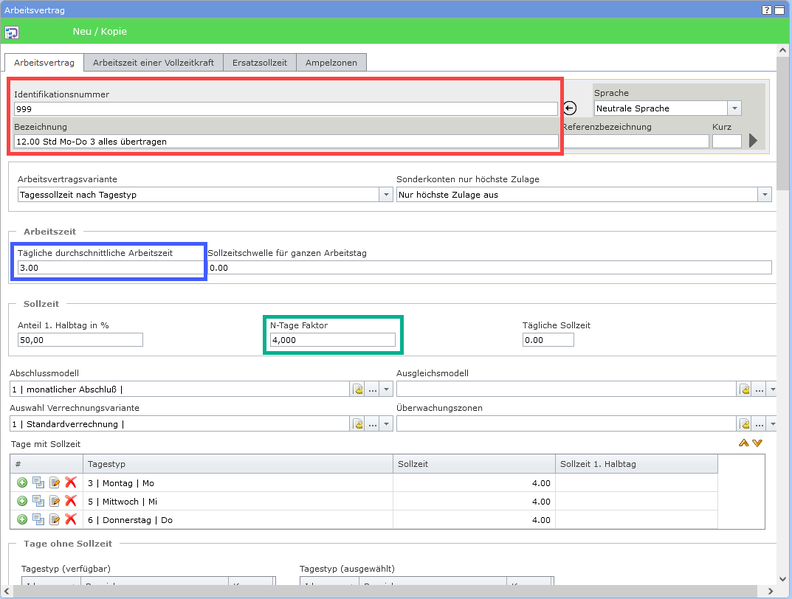The image size is (792, 599).
Task: Click the left arrow circle beside Sprache
Action: 570,108
